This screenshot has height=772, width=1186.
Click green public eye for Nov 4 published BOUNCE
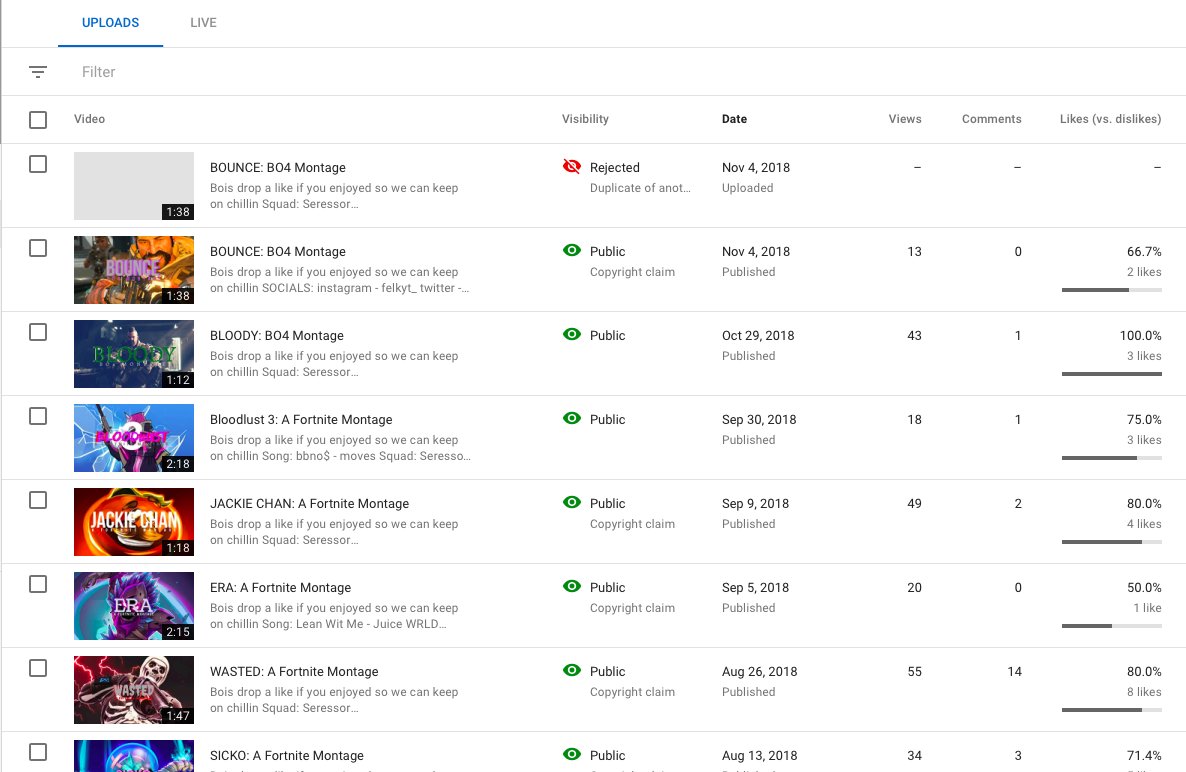[x=572, y=250]
